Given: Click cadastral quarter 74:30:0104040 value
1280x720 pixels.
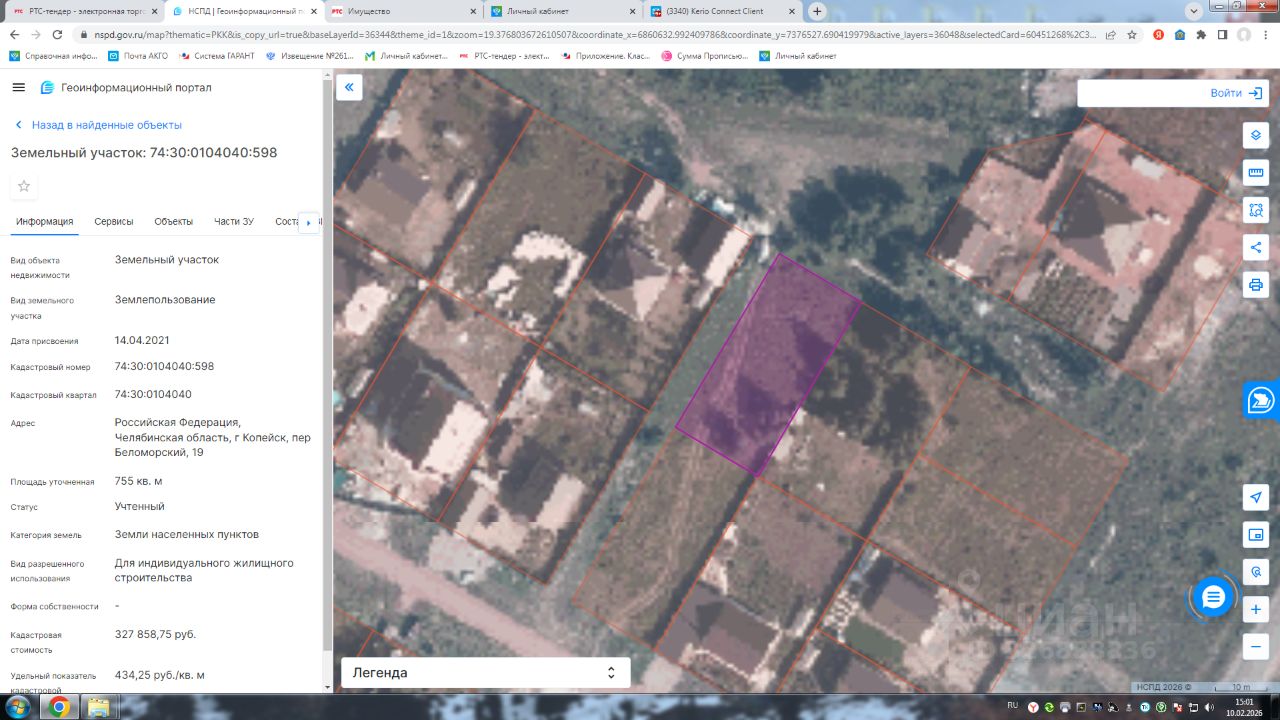Looking at the screenshot, I should 153,394.
